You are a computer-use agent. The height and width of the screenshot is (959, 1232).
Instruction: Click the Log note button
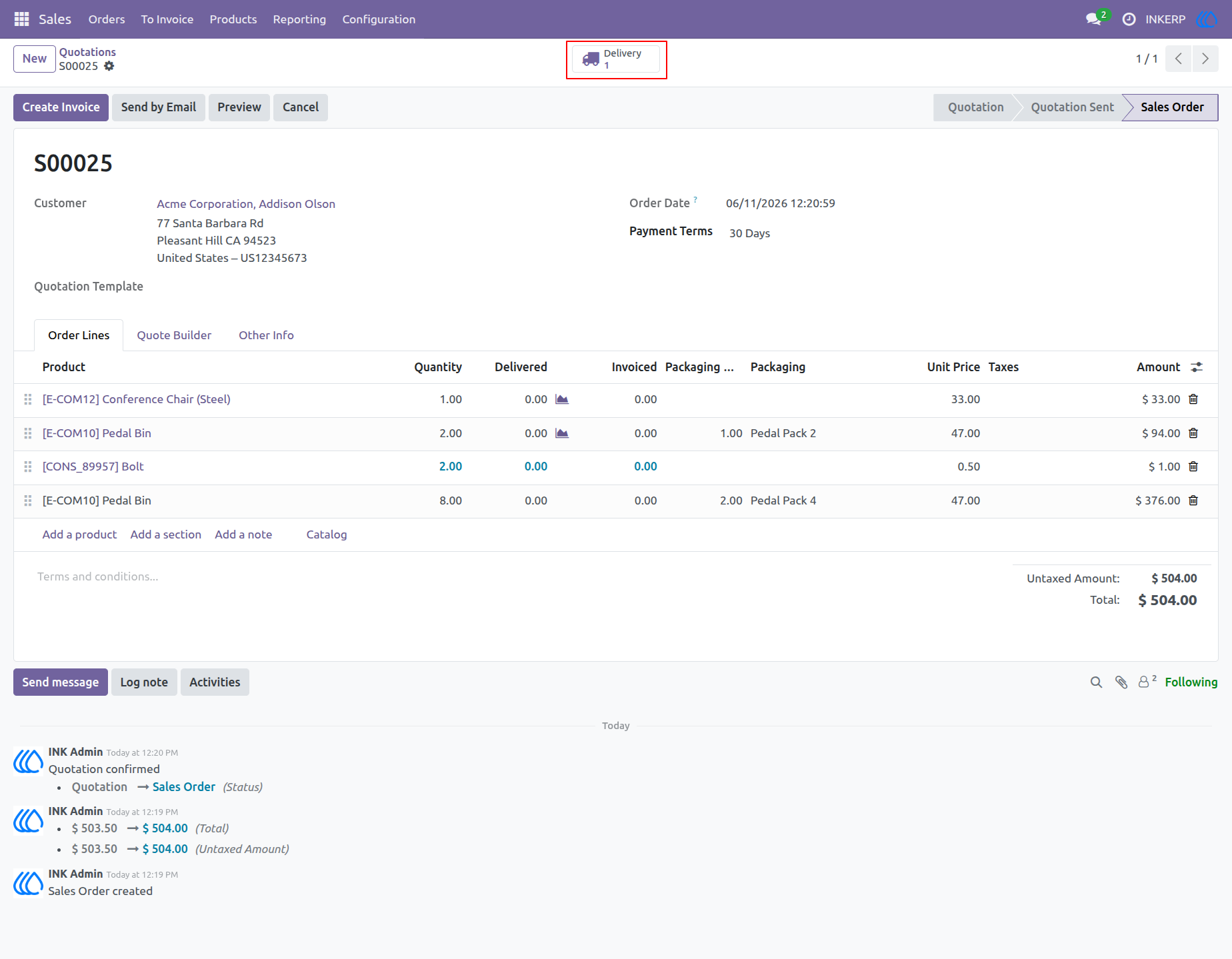144,682
